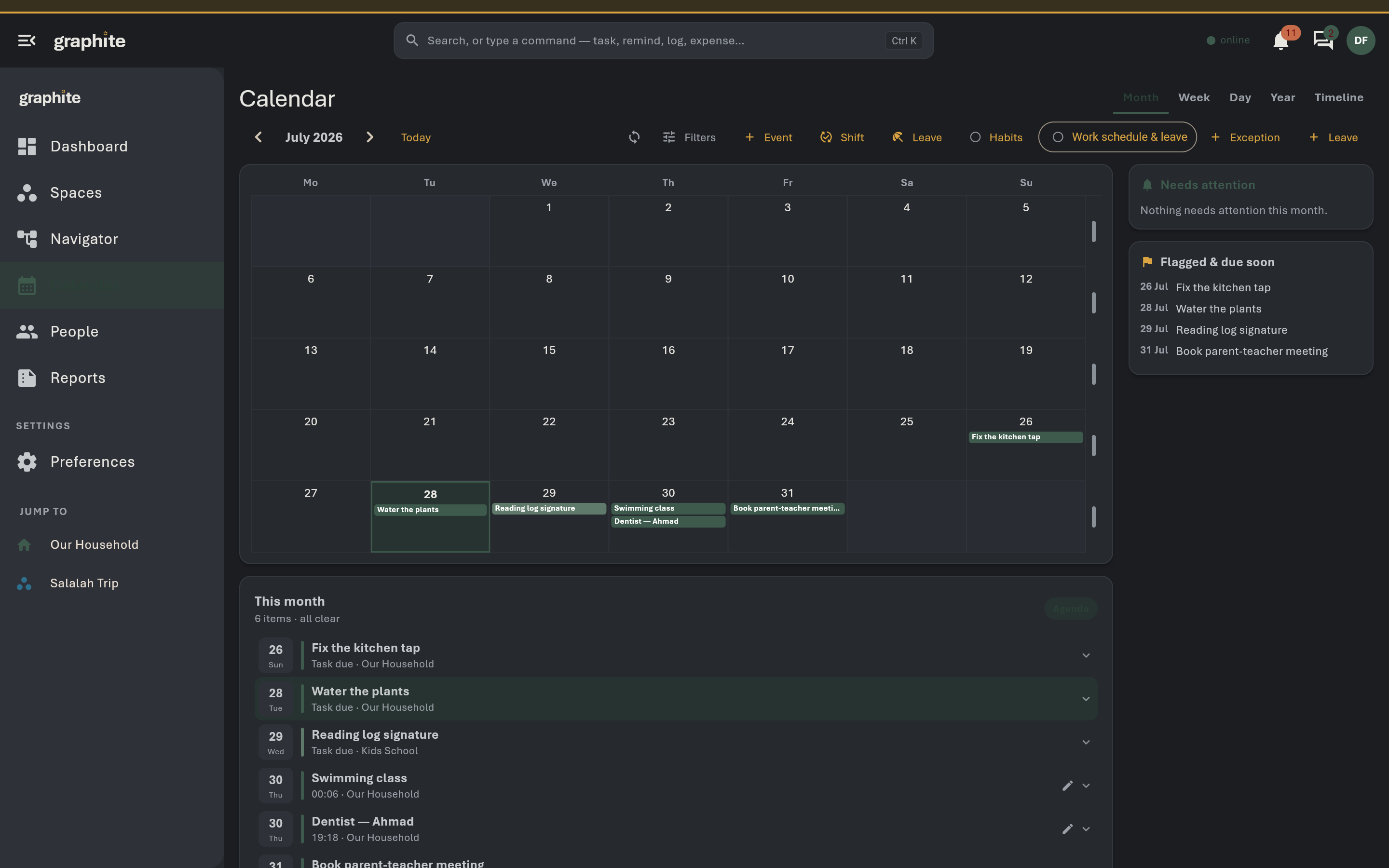The height and width of the screenshot is (868, 1389).
Task: Jump to Our Household space
Action: pyautogui.click(x=112, y=545)
